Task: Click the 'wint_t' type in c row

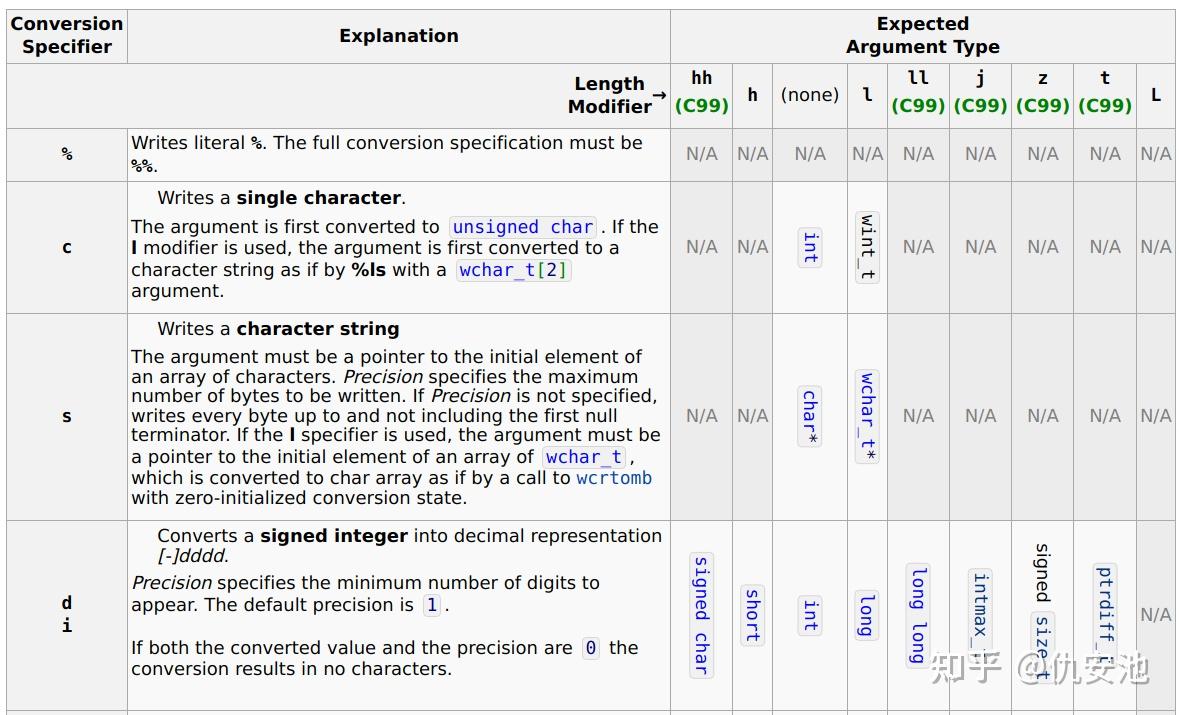Action: click(867, 247)
